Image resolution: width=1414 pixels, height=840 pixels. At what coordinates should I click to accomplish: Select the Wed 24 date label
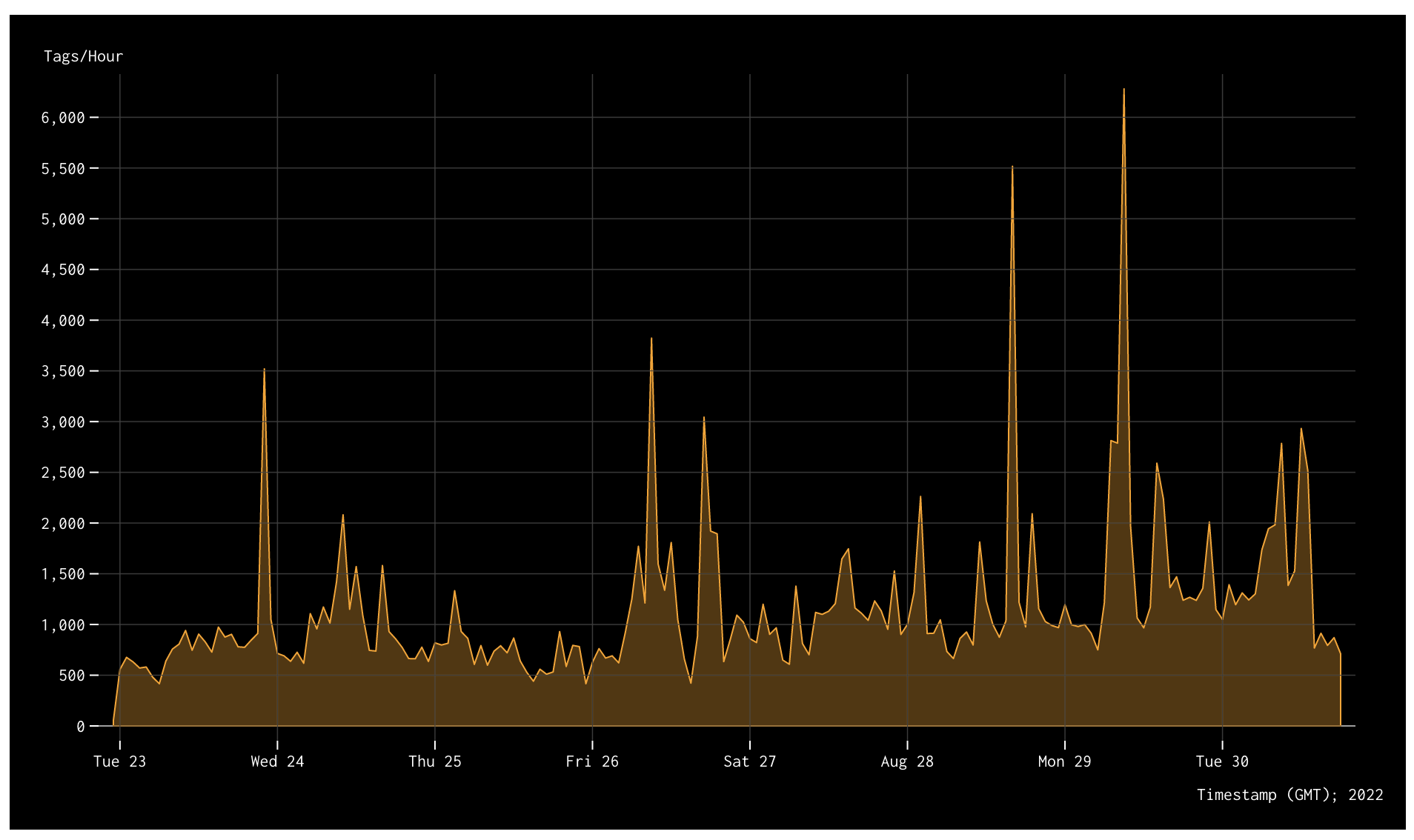pos(278,761)
